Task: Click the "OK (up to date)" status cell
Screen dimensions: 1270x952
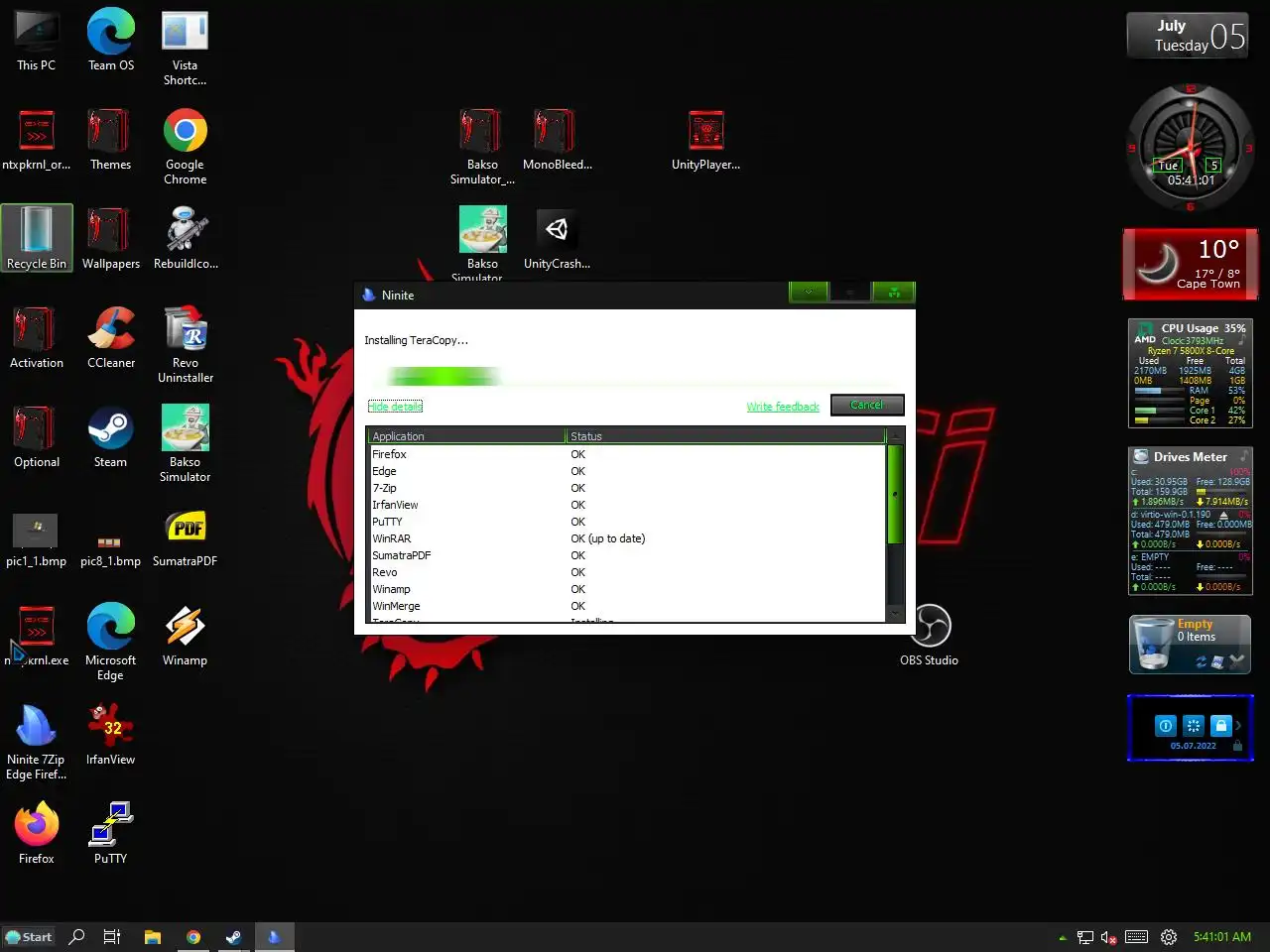Action: click(x=608, y=538)
